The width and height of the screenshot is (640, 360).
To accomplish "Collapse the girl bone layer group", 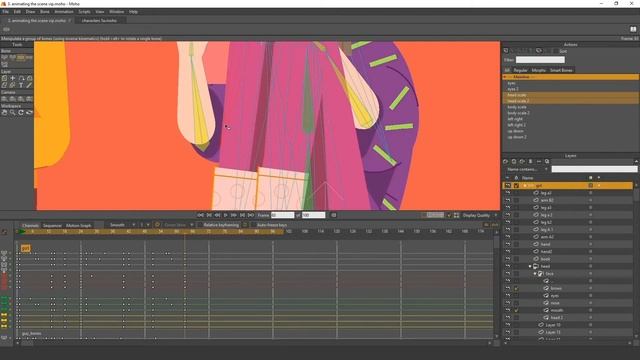I will 525,186.
